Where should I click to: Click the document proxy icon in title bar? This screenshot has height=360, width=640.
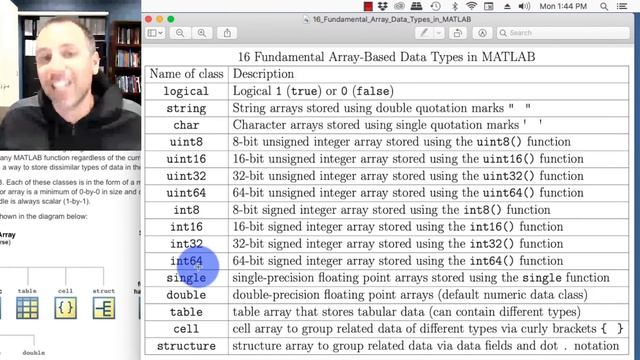pyautogui.click(x=306, y=19)
